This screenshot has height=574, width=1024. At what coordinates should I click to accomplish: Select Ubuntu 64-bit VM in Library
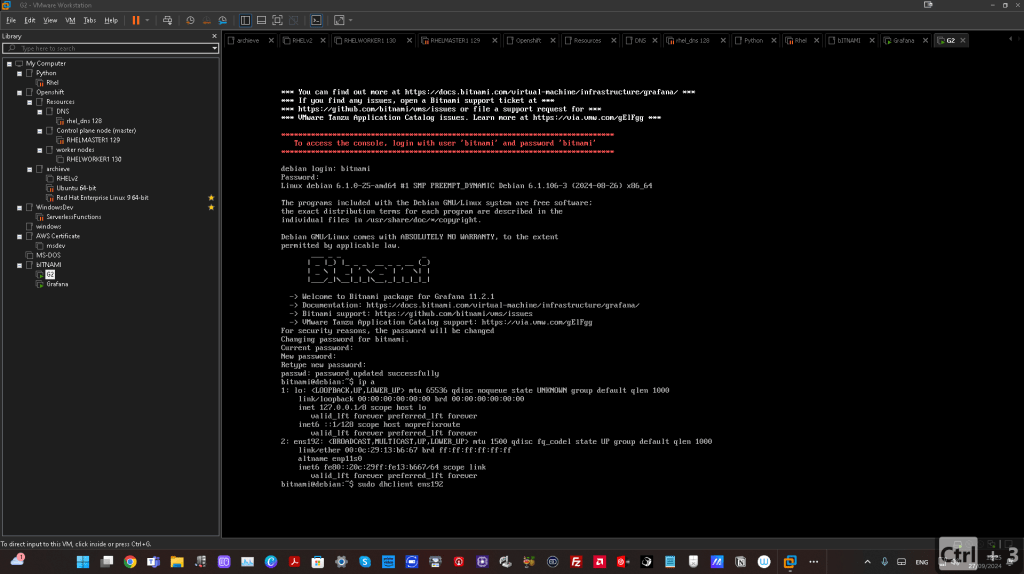click(76, 188)
